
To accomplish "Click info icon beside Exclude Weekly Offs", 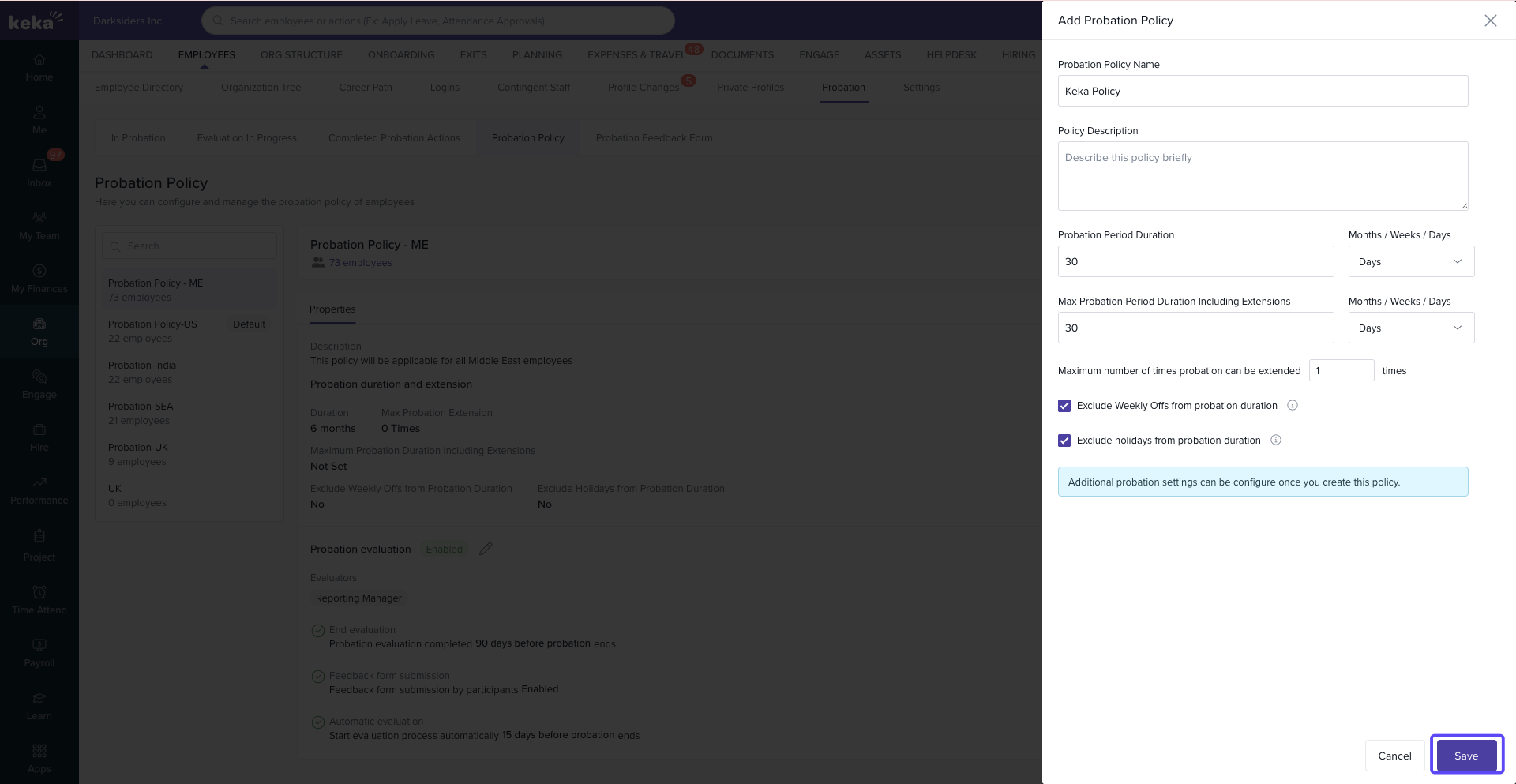I will click(x=1293, y=406).
